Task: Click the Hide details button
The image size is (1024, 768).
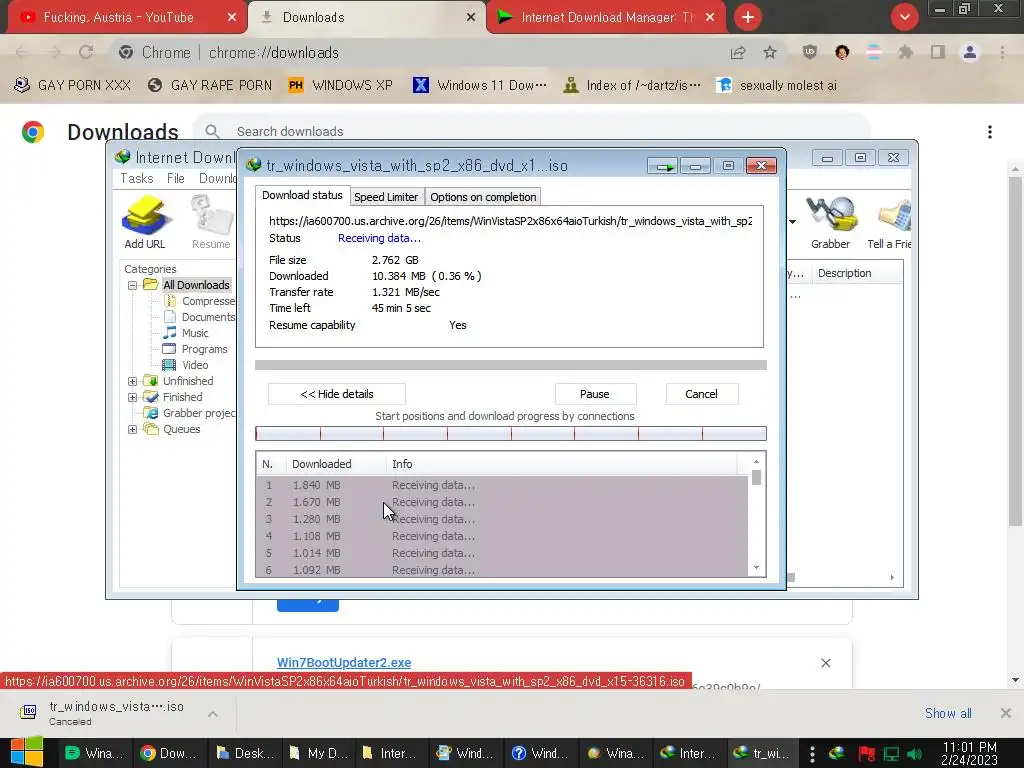Action: 337,394
